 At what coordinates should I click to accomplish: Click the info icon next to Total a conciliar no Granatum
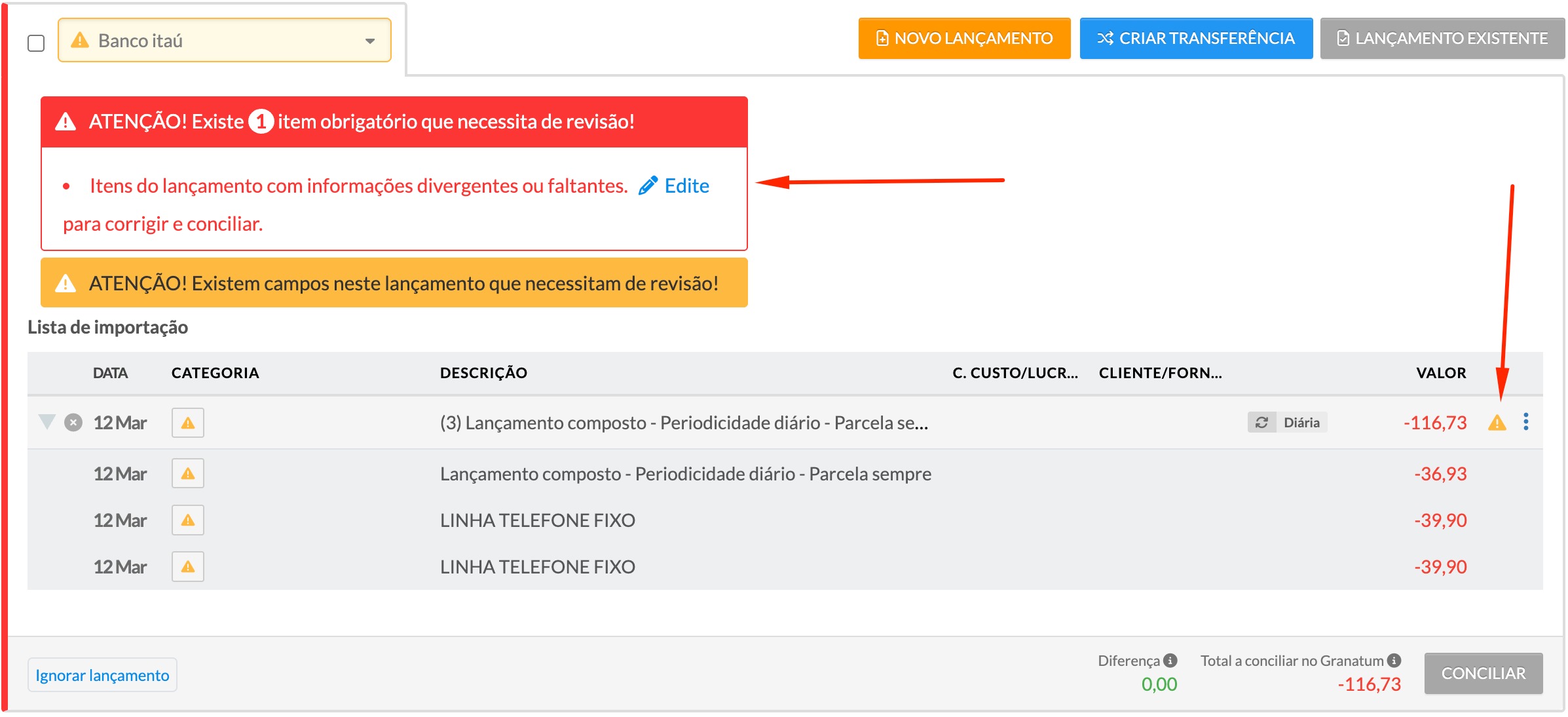[1394, 660]
